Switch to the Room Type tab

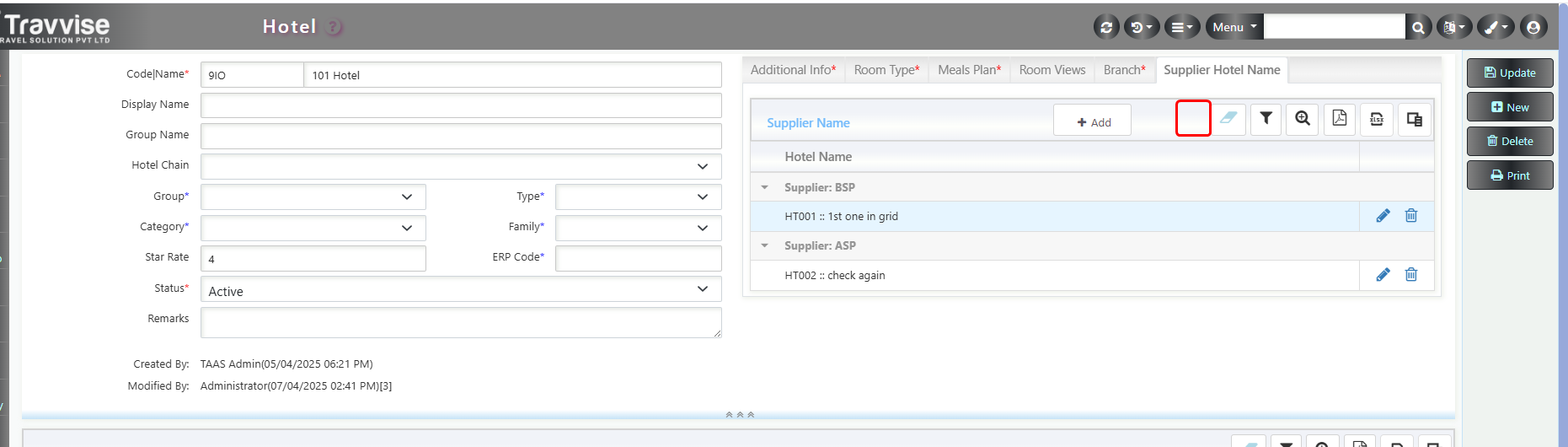[x=886, y=70]
